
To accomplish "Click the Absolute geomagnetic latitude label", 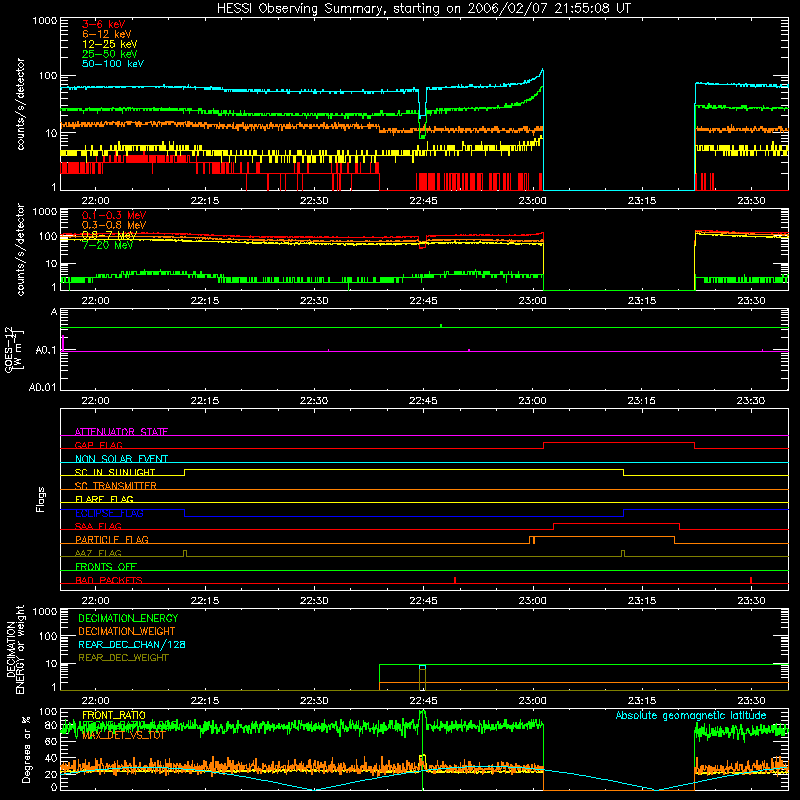I will [691, 715].
